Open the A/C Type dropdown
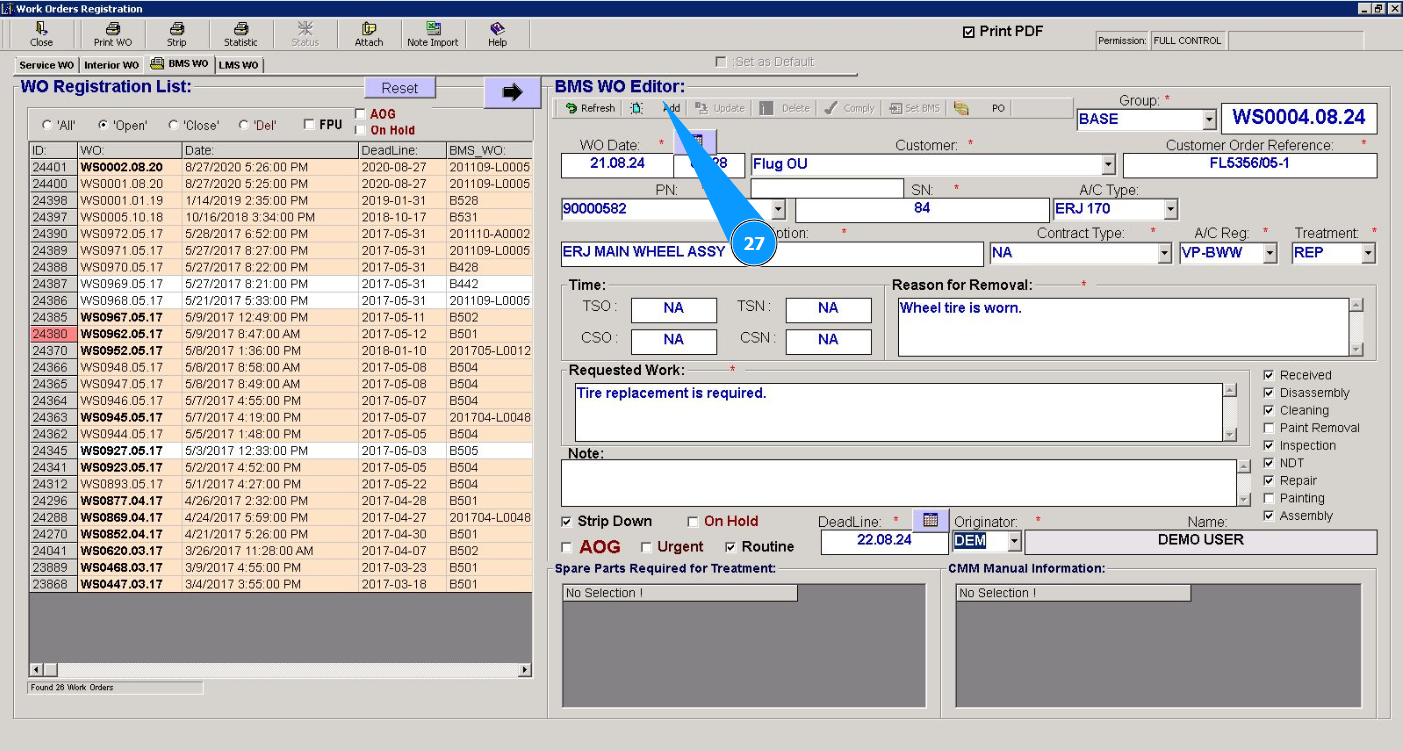Image resolution: width=1403 pixels, height=751 pixels. click(1170, 209)
